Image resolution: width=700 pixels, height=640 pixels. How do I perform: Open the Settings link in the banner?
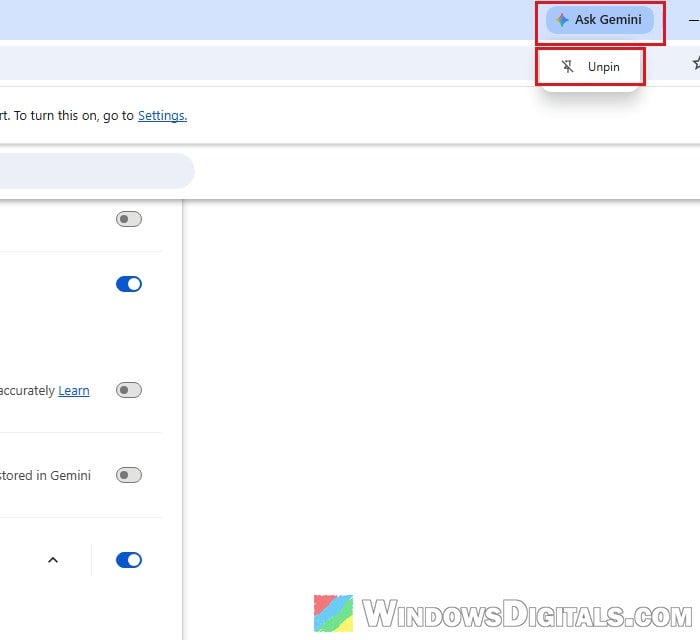[162, 116]
